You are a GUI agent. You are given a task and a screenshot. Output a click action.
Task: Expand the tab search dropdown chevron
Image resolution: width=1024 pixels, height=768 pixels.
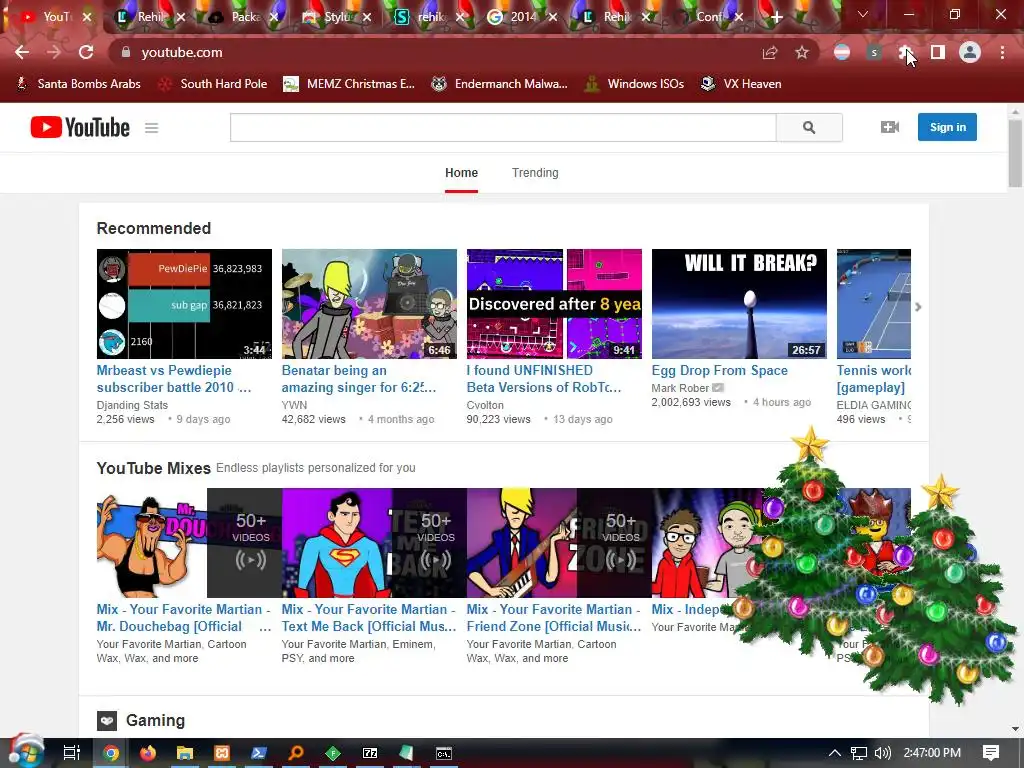(x=863, y=14)
